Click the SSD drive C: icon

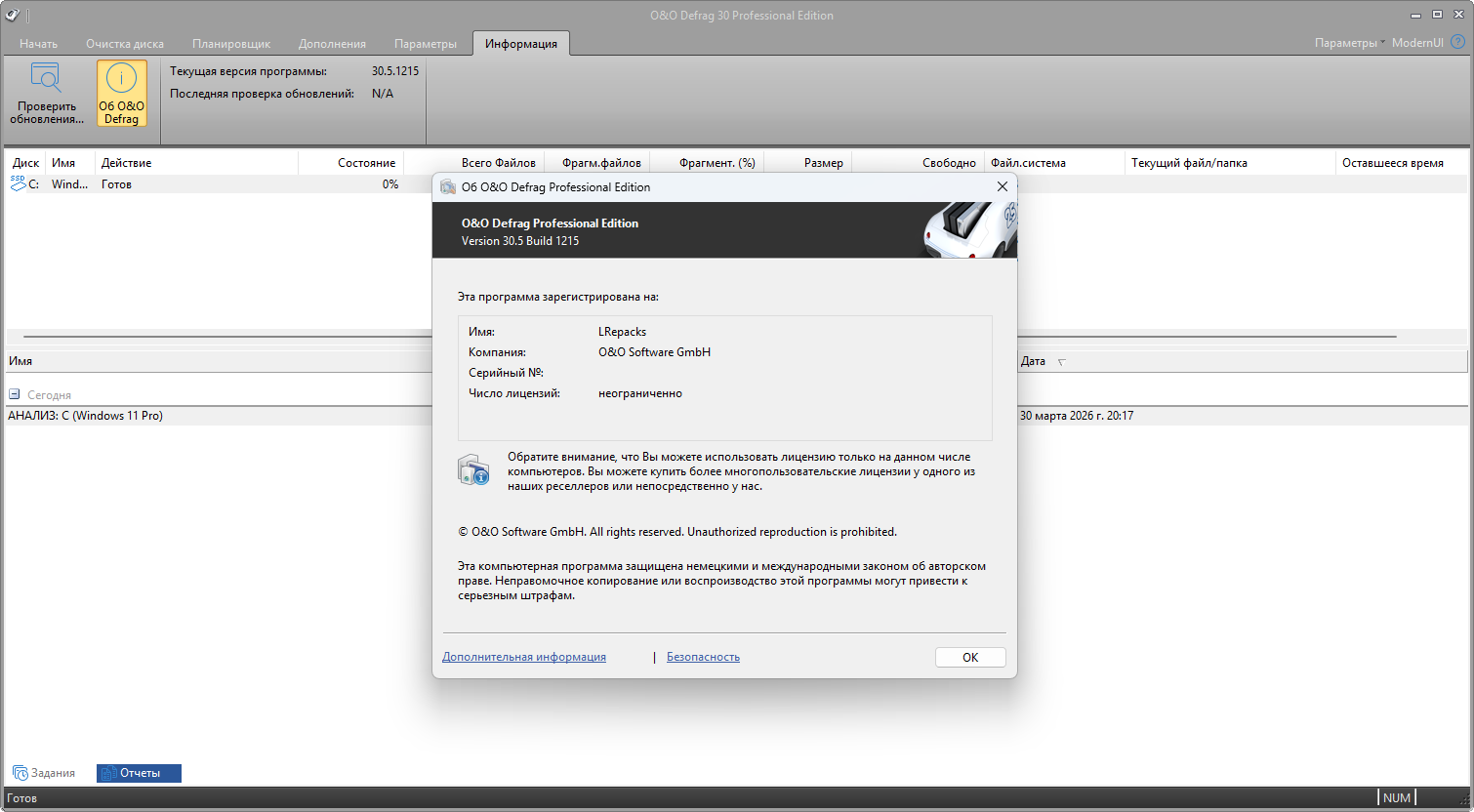point(19,183)
